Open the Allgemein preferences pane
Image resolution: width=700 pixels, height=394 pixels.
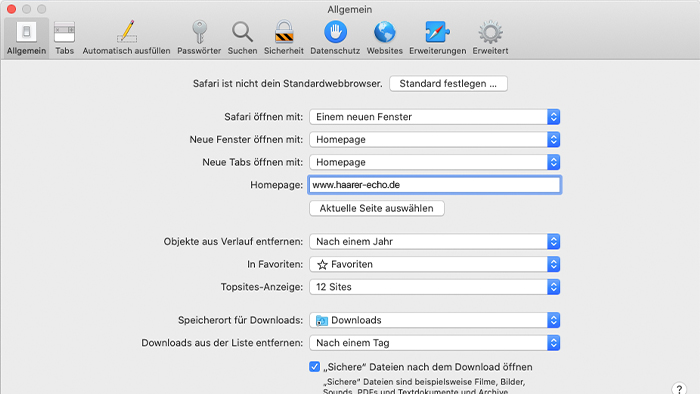point(26,38)
